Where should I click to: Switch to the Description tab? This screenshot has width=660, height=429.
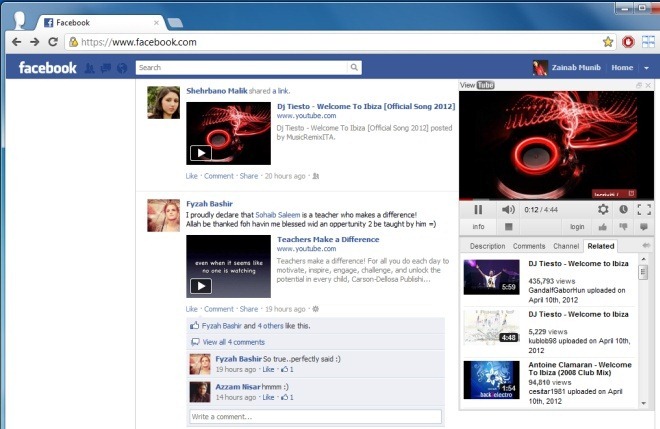[487, 246]
